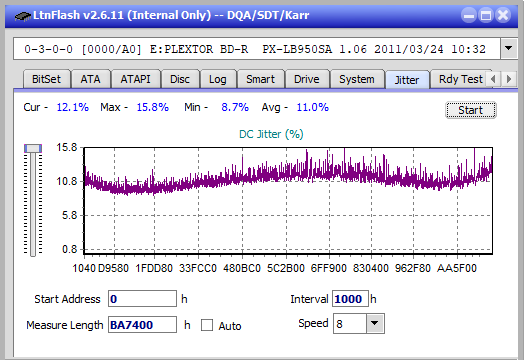Switch to the BitSet tab
This screenshot has height=360, width=524.
46,79
